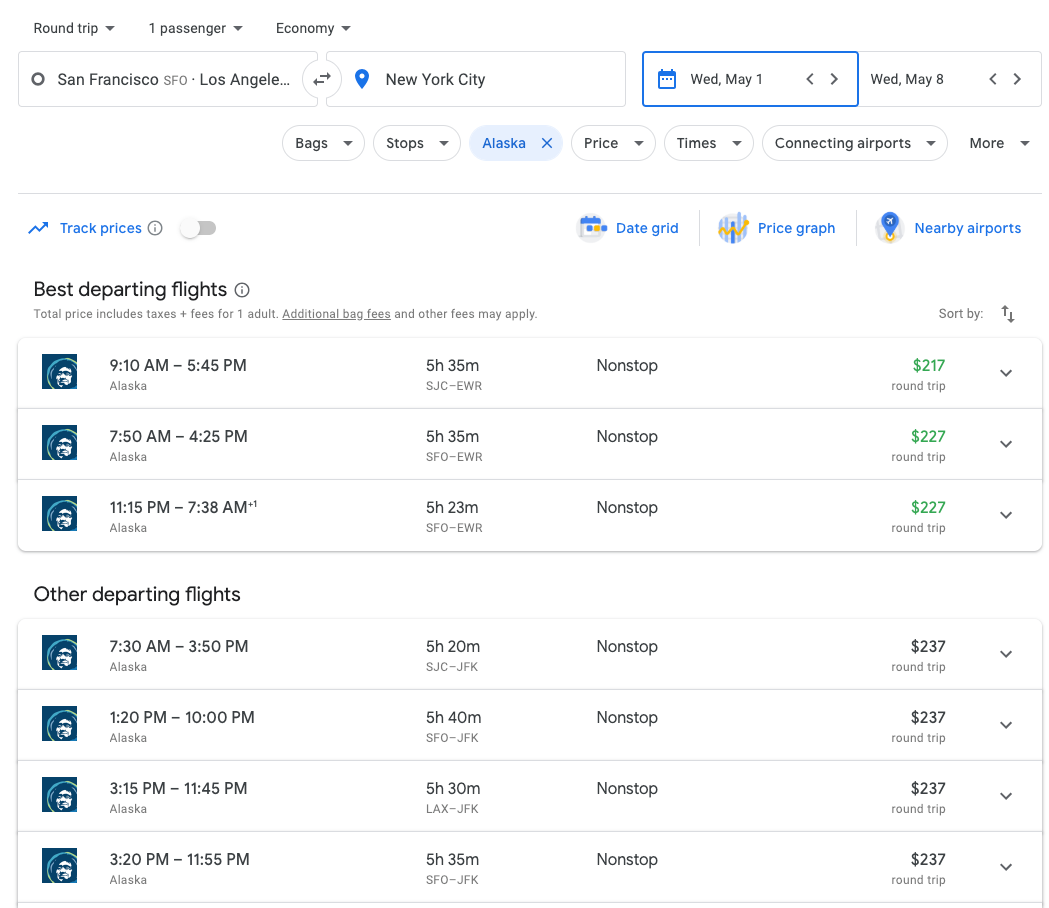Open the Round trip dropdown
This screenshot has width=1049, height=908.
74,28
